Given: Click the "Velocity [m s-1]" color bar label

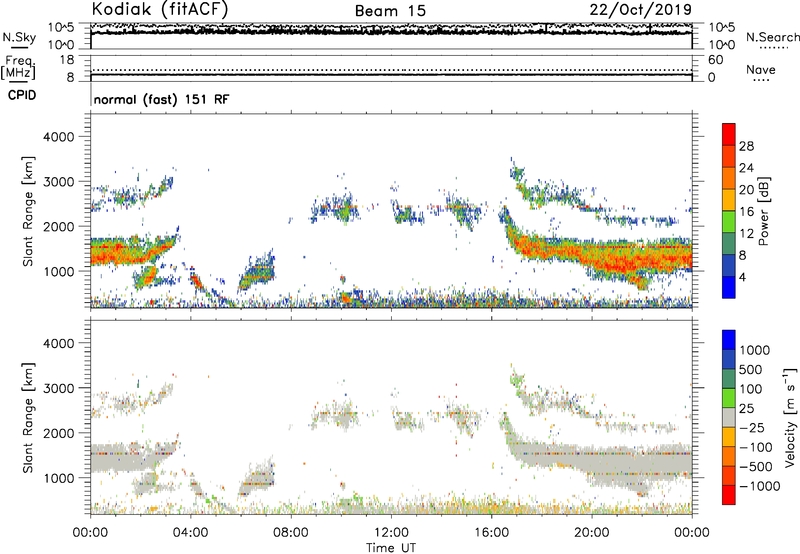Looking at the screenshot, I should [x=790, y=417].
